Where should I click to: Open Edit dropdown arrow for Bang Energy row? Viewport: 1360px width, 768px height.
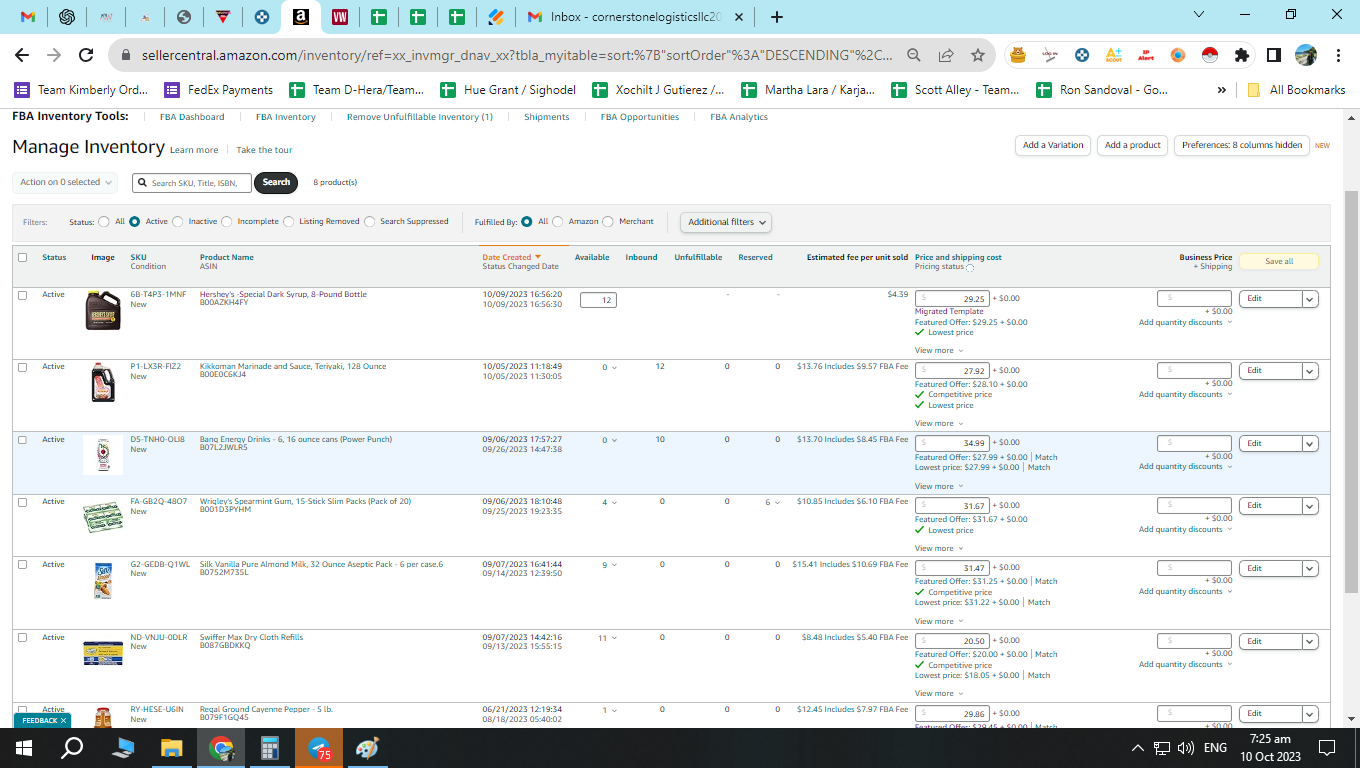1310,444
